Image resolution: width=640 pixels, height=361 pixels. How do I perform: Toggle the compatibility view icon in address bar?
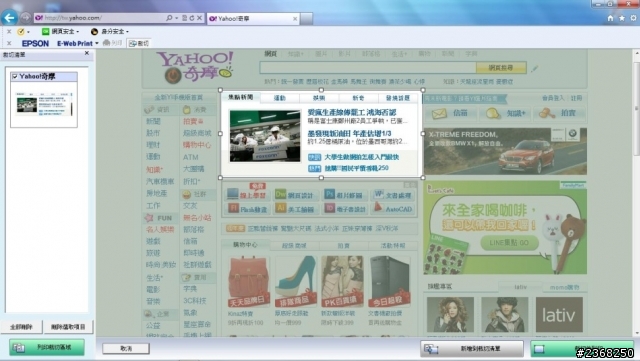click(184, 18)
